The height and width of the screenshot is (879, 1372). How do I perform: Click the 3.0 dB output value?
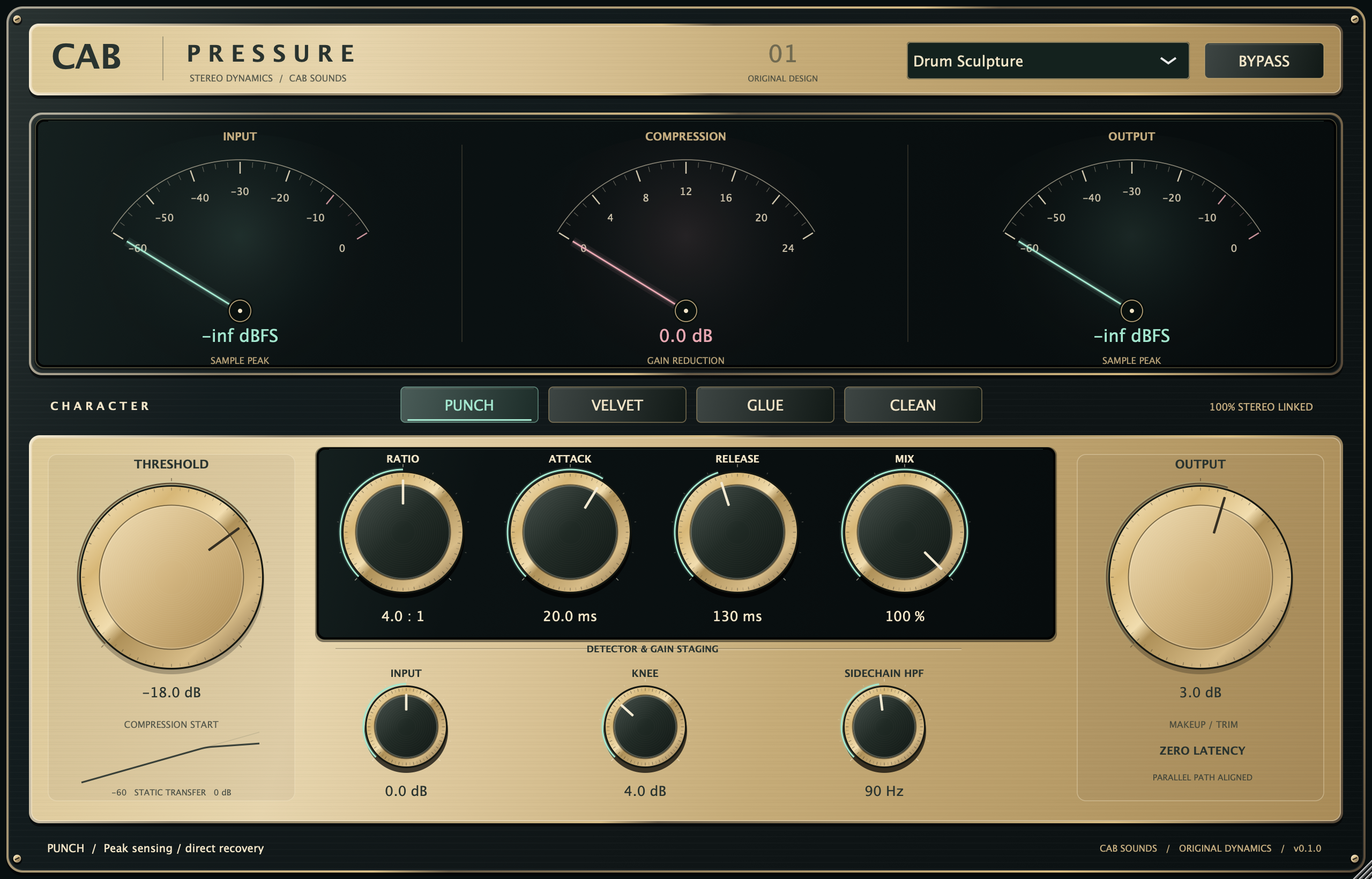coord(1200,692)
